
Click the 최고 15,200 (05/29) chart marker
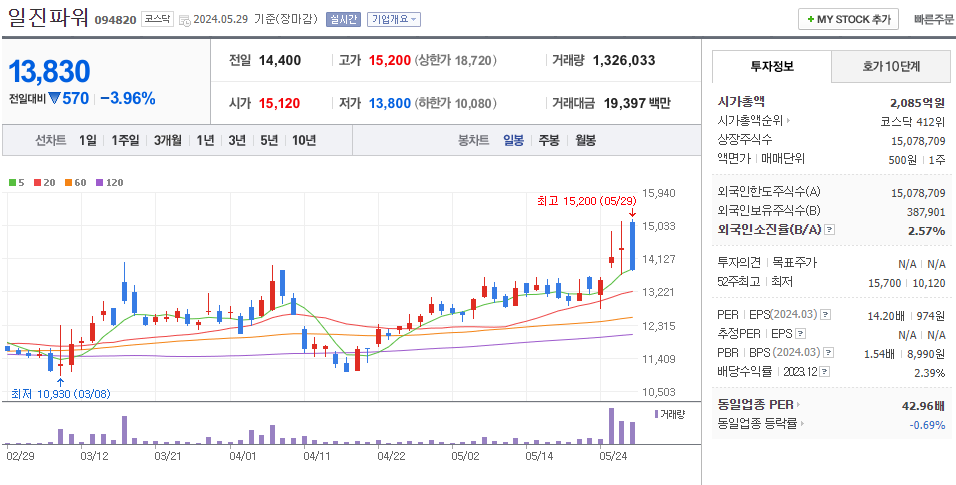point(587,200)
